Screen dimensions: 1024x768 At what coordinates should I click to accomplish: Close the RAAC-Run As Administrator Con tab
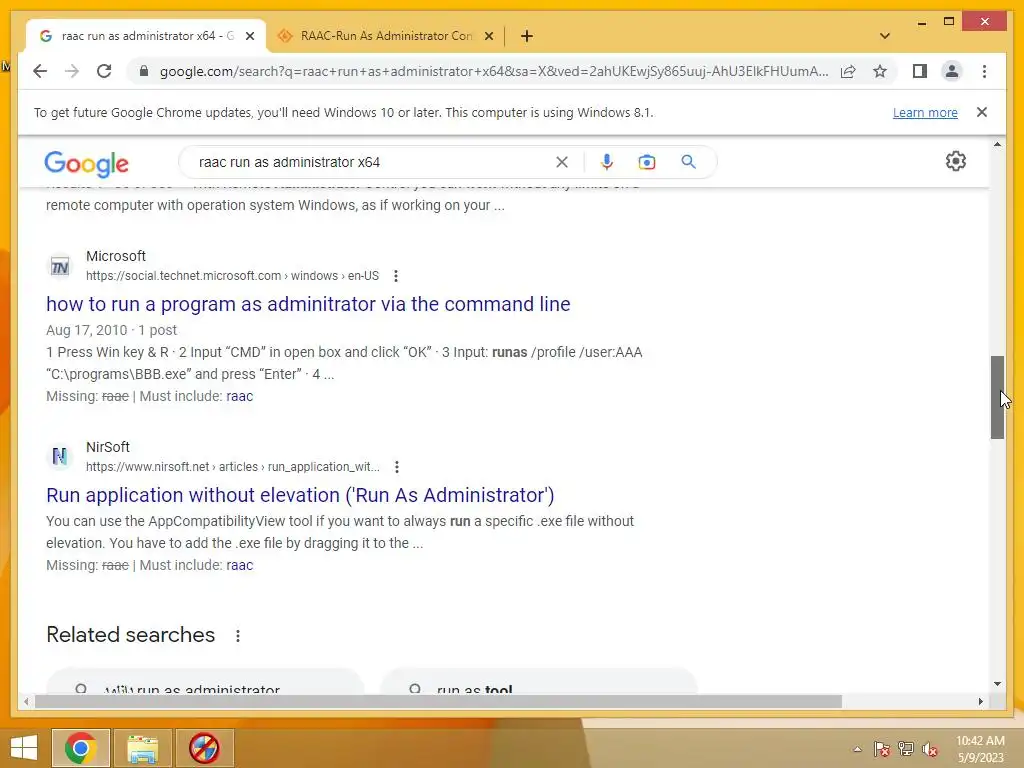[x=488, y=36]
